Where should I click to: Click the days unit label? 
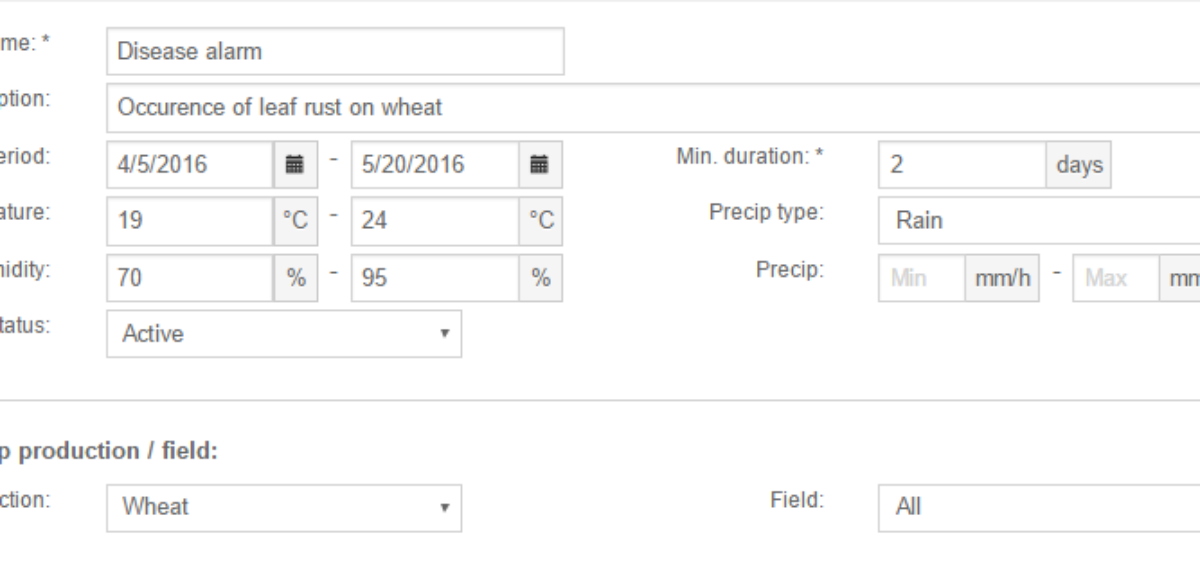[1079, 165]
